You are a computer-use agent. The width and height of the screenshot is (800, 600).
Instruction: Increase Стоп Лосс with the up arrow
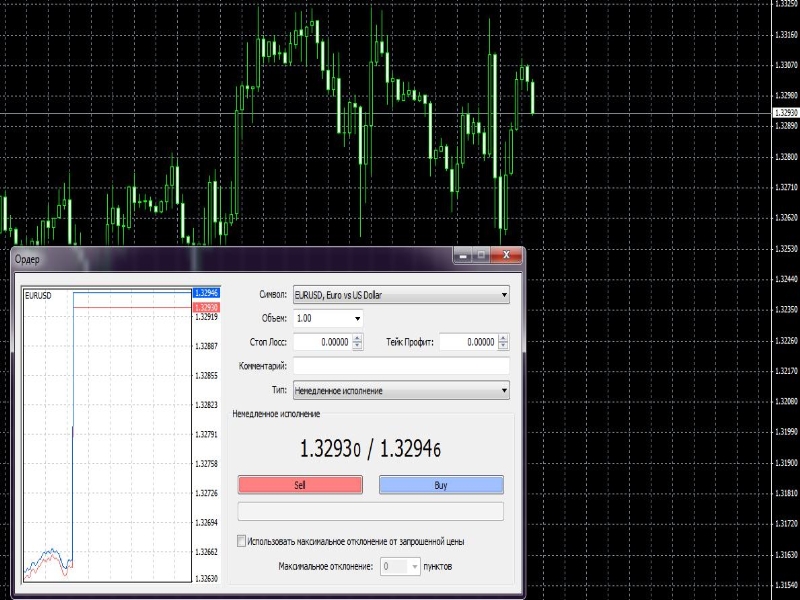(358, 338)
